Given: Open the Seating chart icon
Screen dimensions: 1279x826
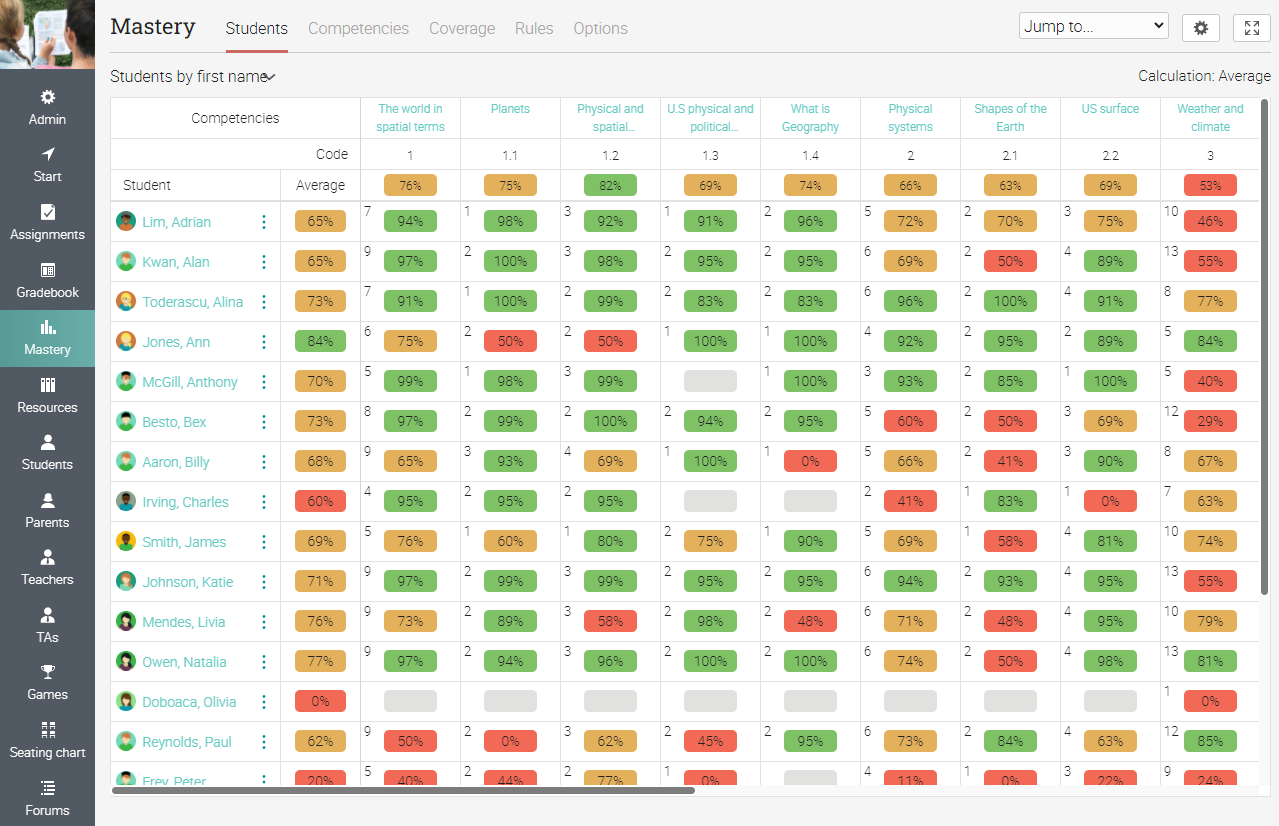Looking at the screenshot, I should tap(47, 730).
